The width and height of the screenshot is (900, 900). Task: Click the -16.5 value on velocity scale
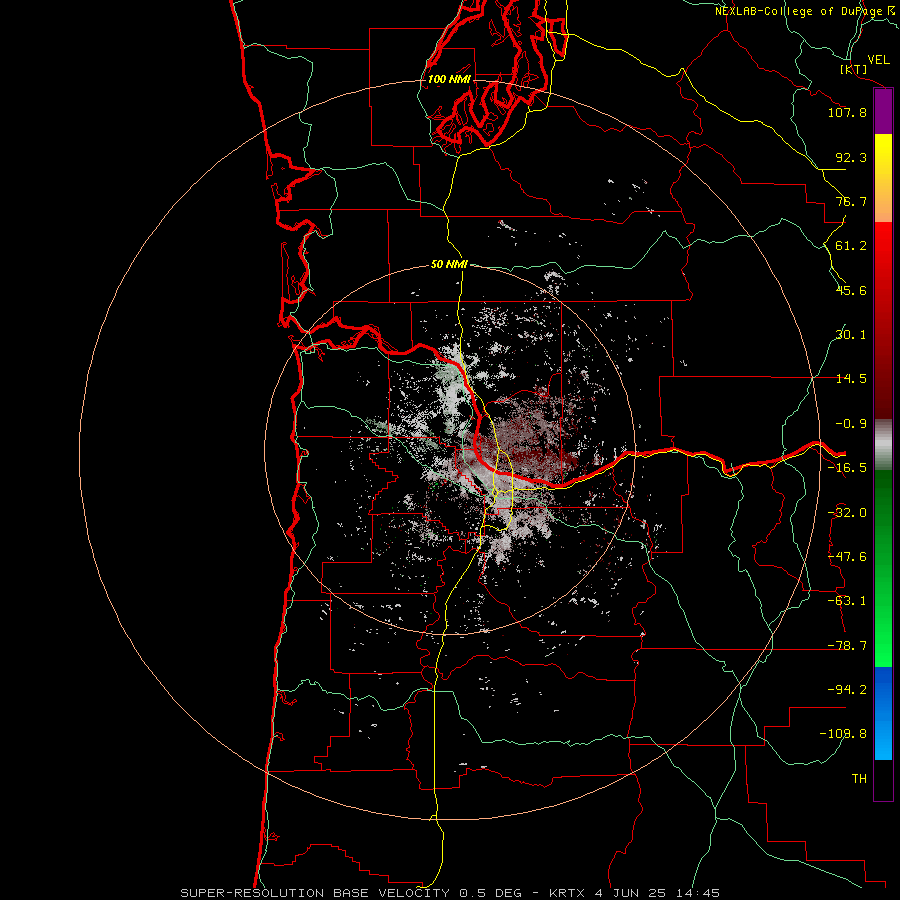click(x=847, y=468)
